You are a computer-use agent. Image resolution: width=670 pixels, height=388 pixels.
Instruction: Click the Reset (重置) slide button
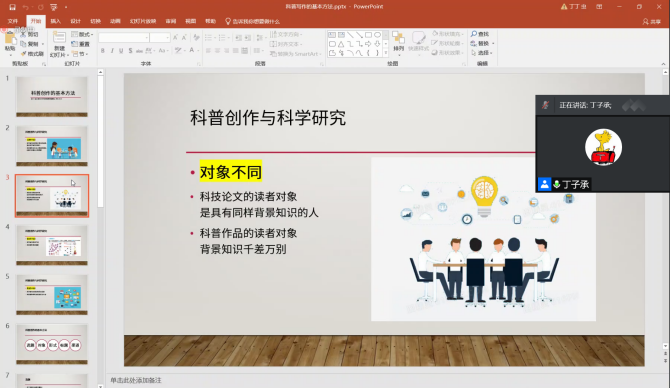pos(80,44)
